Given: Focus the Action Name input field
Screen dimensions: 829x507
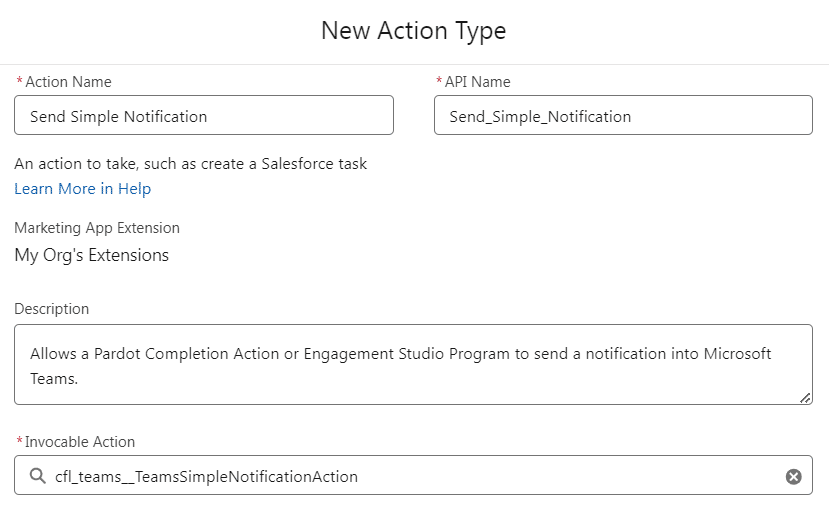Looking at the screenshot, I should pyautogui.click(x=204, y=115).
